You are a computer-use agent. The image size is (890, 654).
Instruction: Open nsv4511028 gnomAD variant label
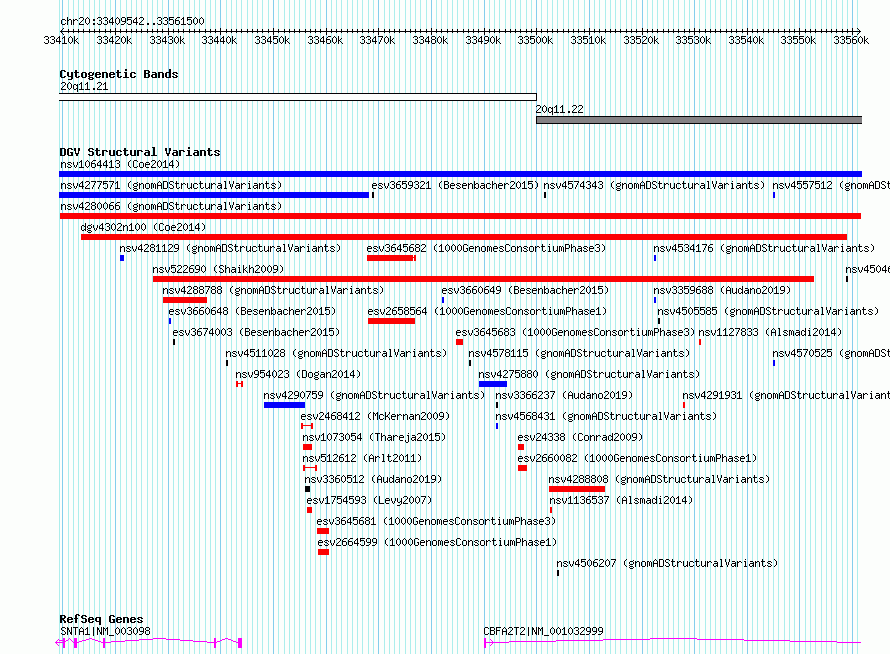point(336,354)
